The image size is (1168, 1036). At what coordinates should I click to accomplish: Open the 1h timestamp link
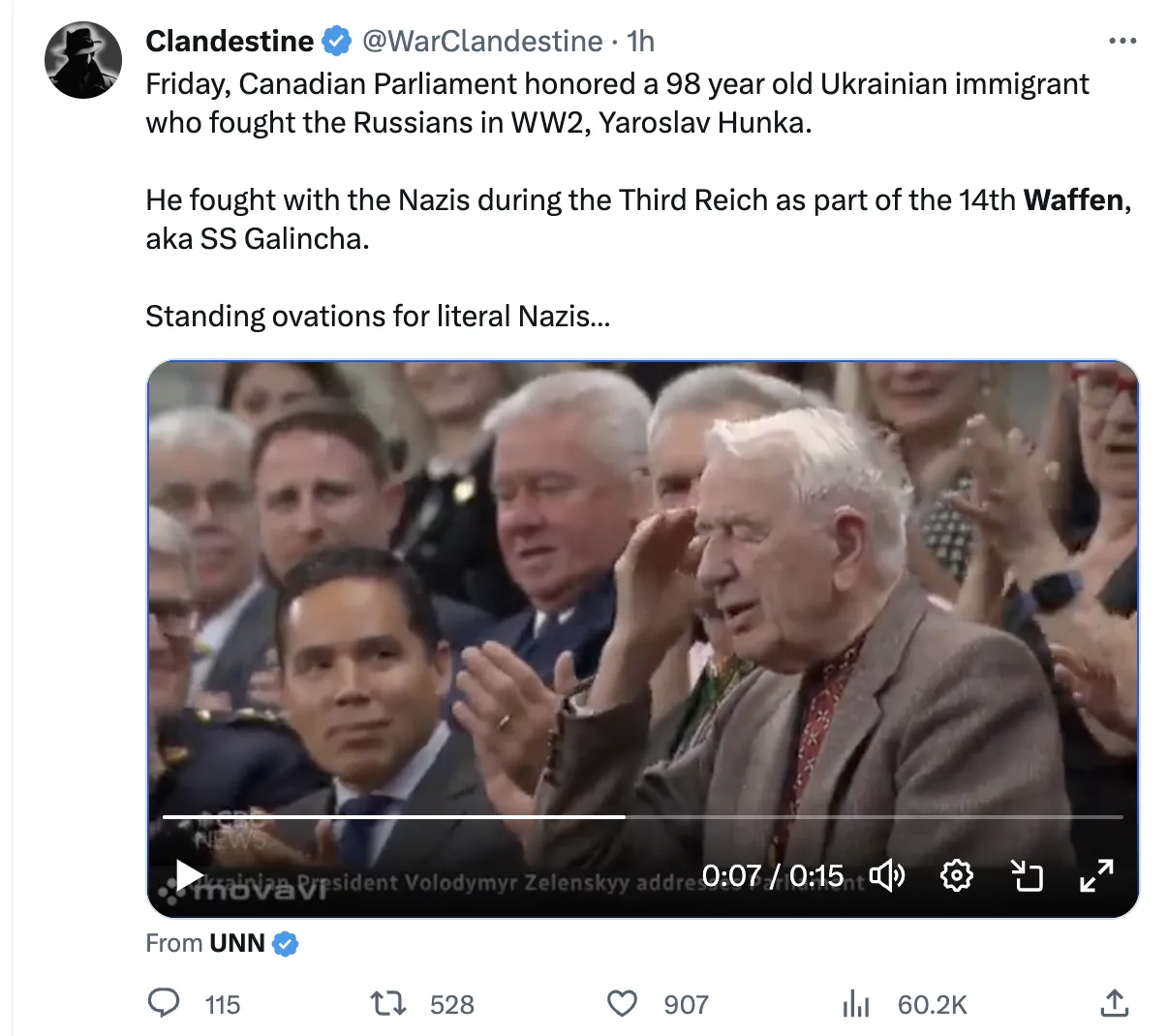pyautogui.click(x=641, y=41)
